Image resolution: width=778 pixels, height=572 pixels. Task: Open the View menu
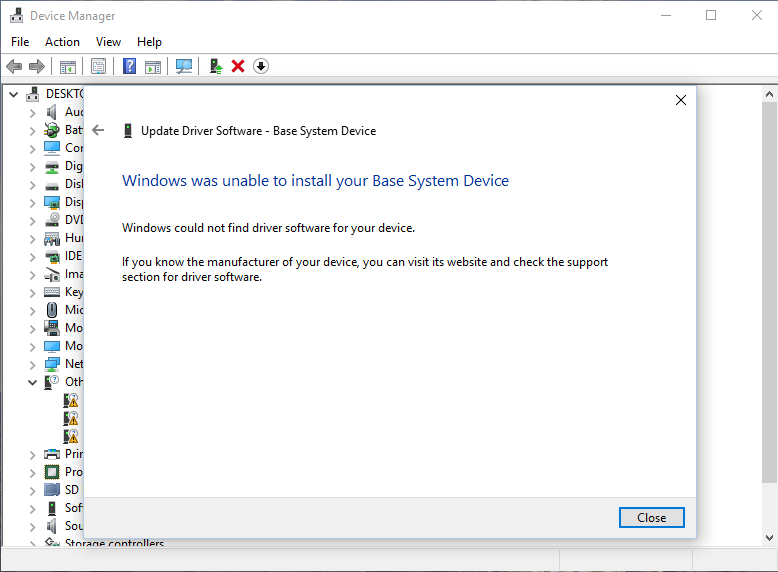point(108,42)
